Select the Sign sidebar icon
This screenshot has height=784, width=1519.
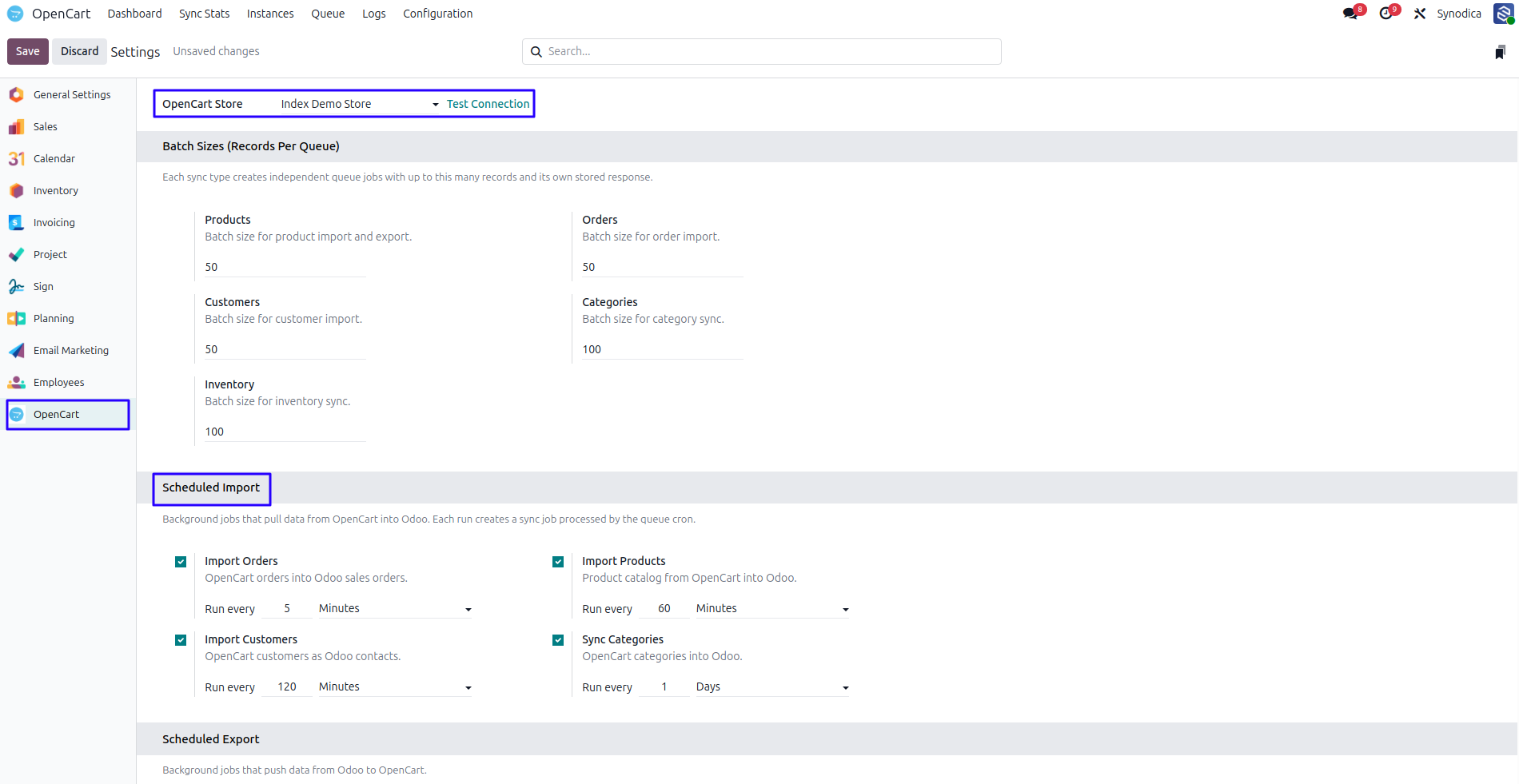16,286
